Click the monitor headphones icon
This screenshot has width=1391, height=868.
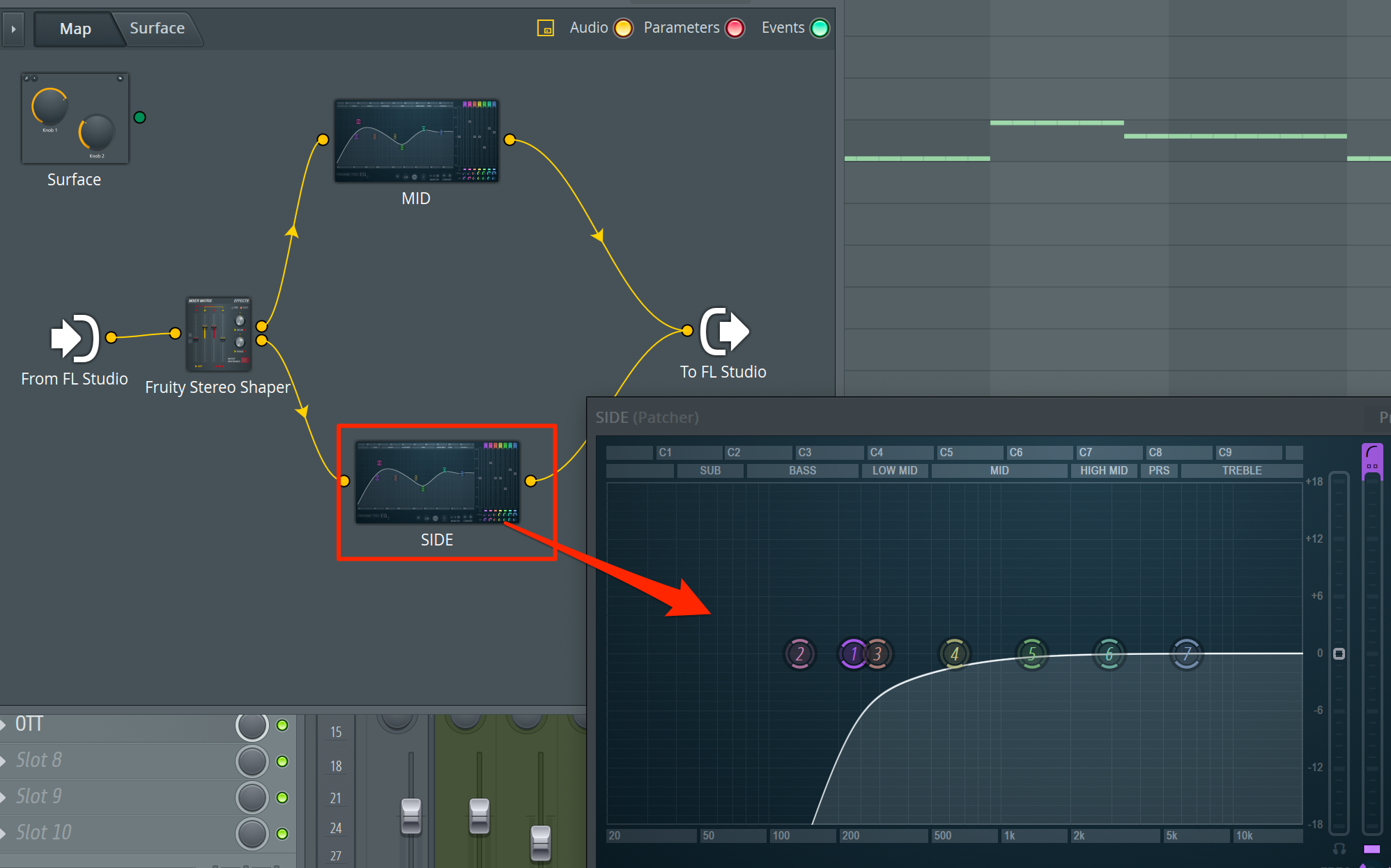point(1339,848)
